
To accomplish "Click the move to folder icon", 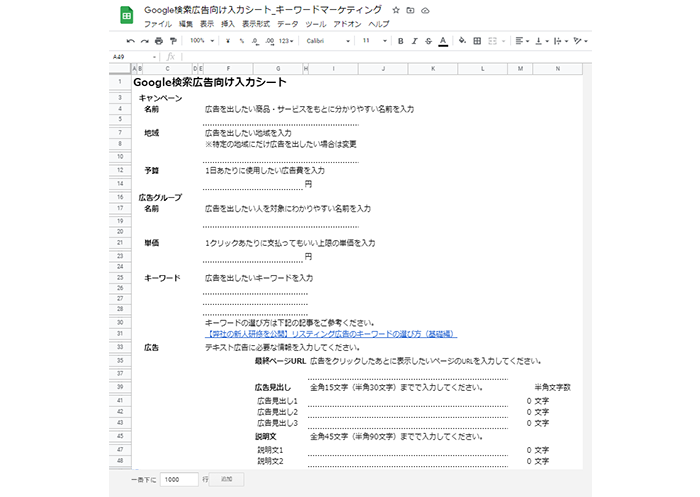I will point(410,10).
